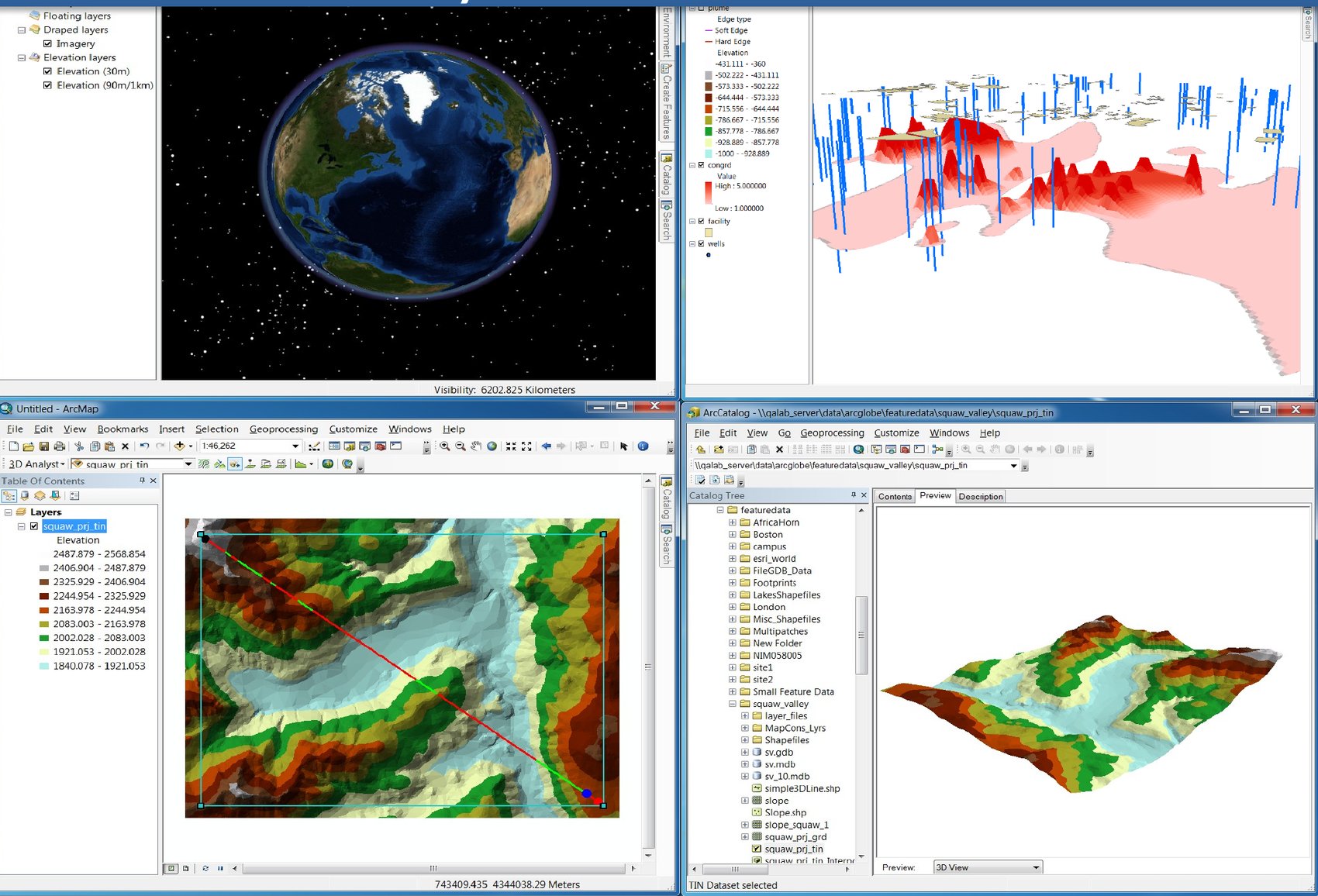
Task: Click the 1840.078 - 1921.053 elevation swatch
Action: tap(44, 666)
